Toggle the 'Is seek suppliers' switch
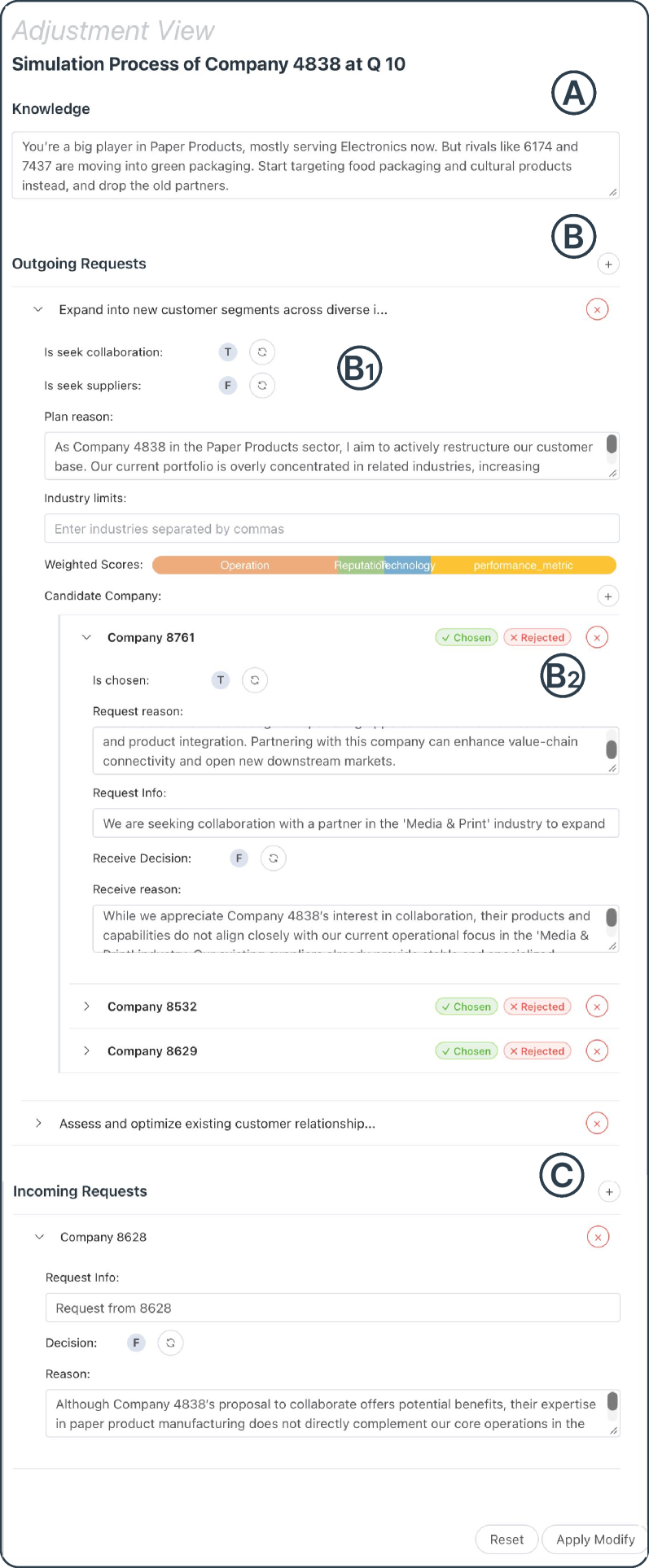 262,386
